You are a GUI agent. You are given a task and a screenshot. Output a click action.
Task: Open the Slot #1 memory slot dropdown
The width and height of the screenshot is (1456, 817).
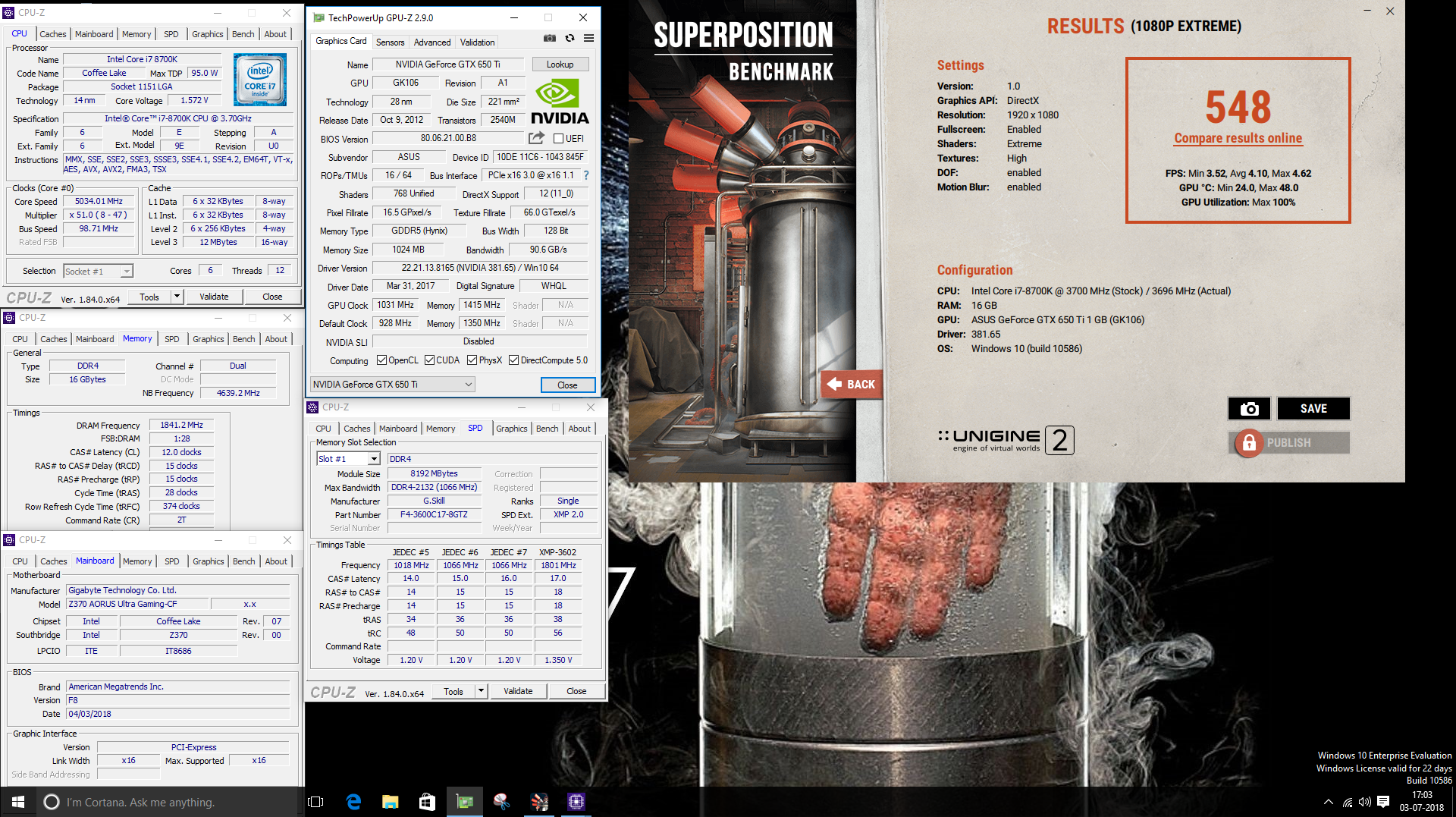click(374, 459)
